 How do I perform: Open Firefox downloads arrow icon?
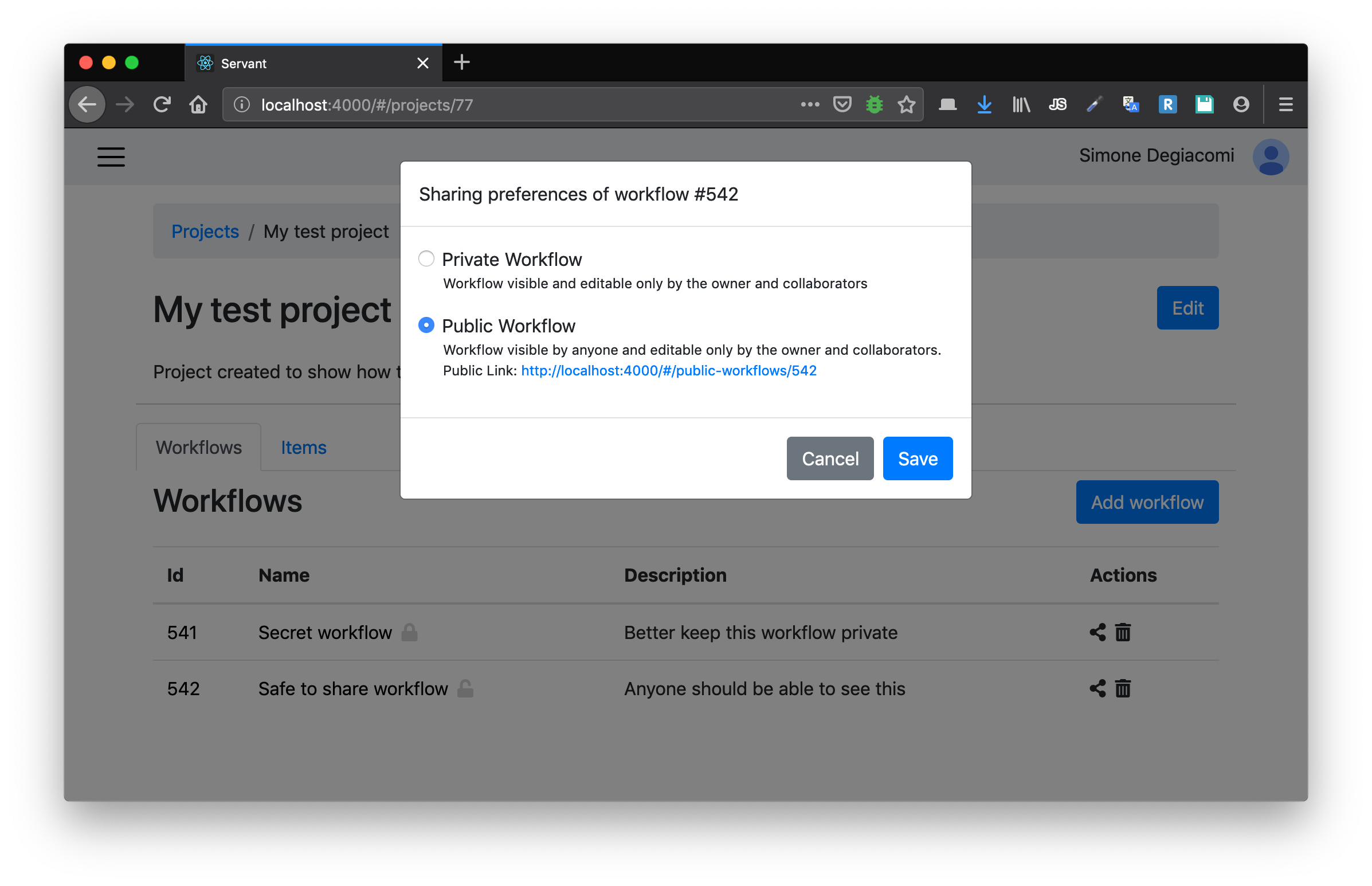(x=983, y=105)
